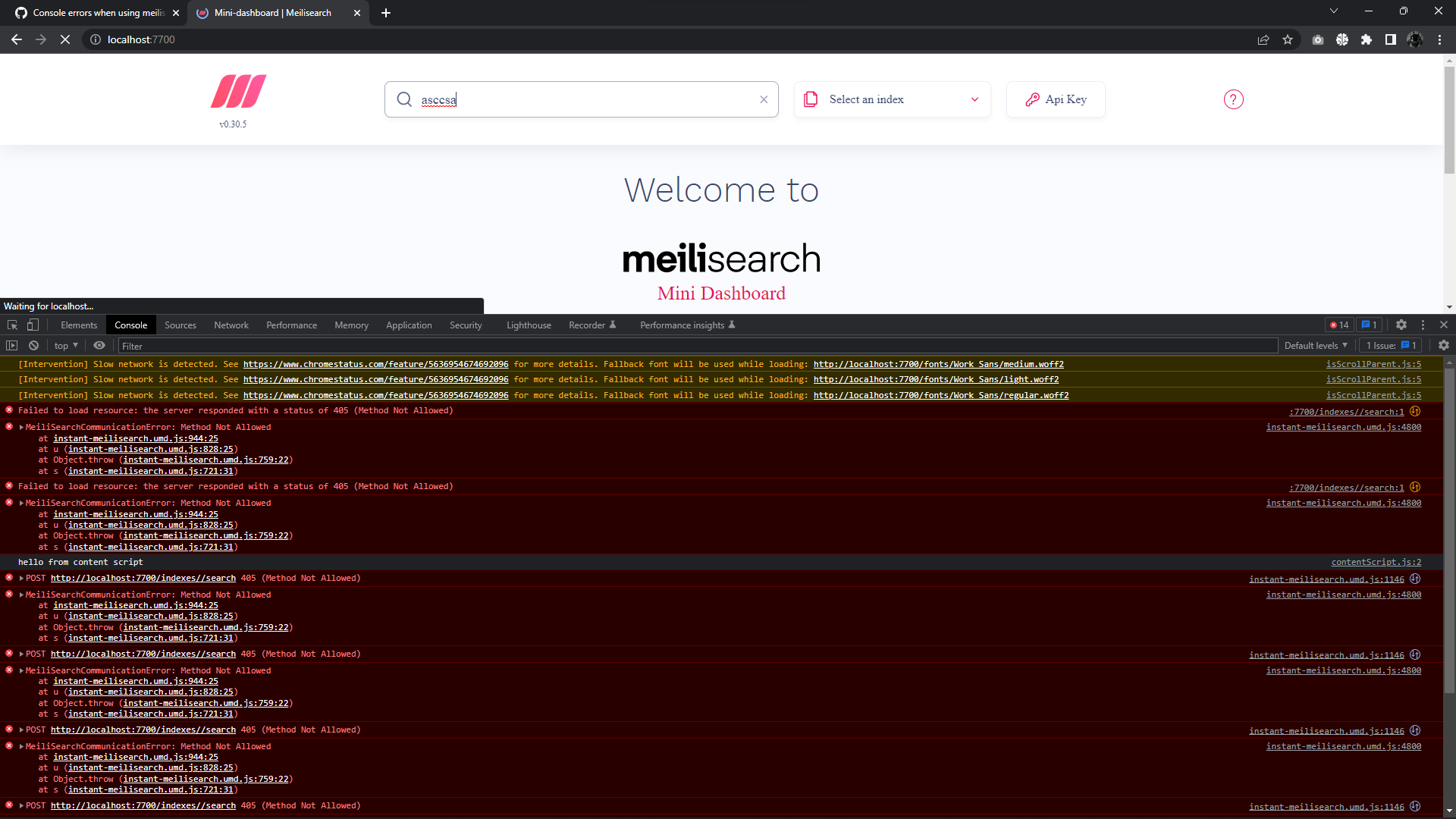Select the inspect element tool
Viewport: 1456px width, 819px height.
tap(11, 325)
